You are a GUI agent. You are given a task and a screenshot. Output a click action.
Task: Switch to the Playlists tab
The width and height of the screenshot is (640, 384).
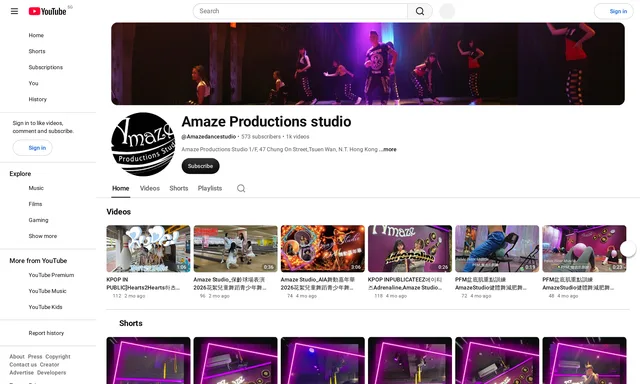point(210,188)
